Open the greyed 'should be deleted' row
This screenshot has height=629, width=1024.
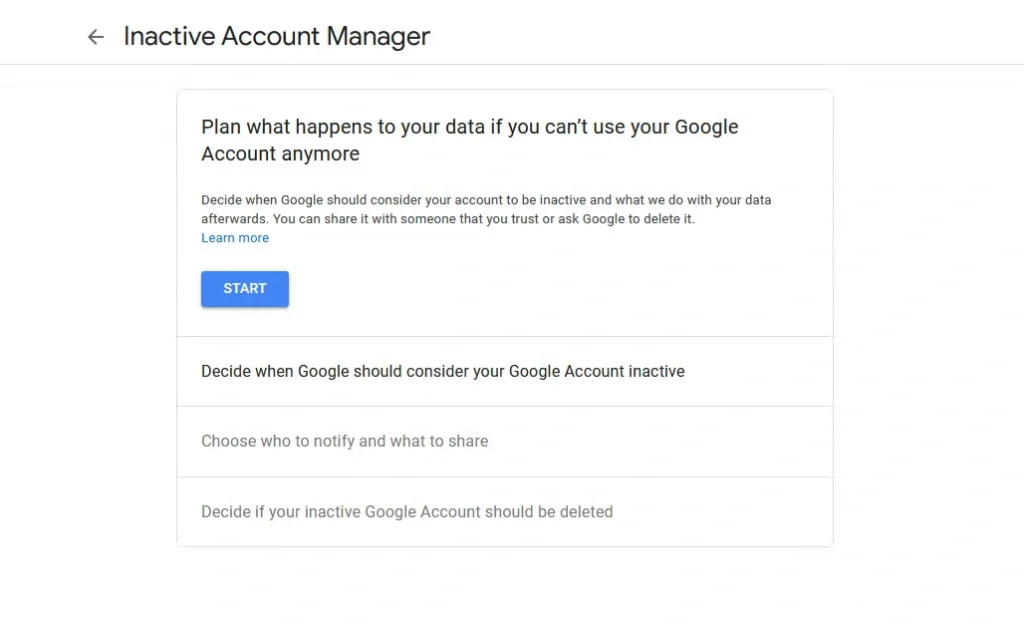[505, 511]
